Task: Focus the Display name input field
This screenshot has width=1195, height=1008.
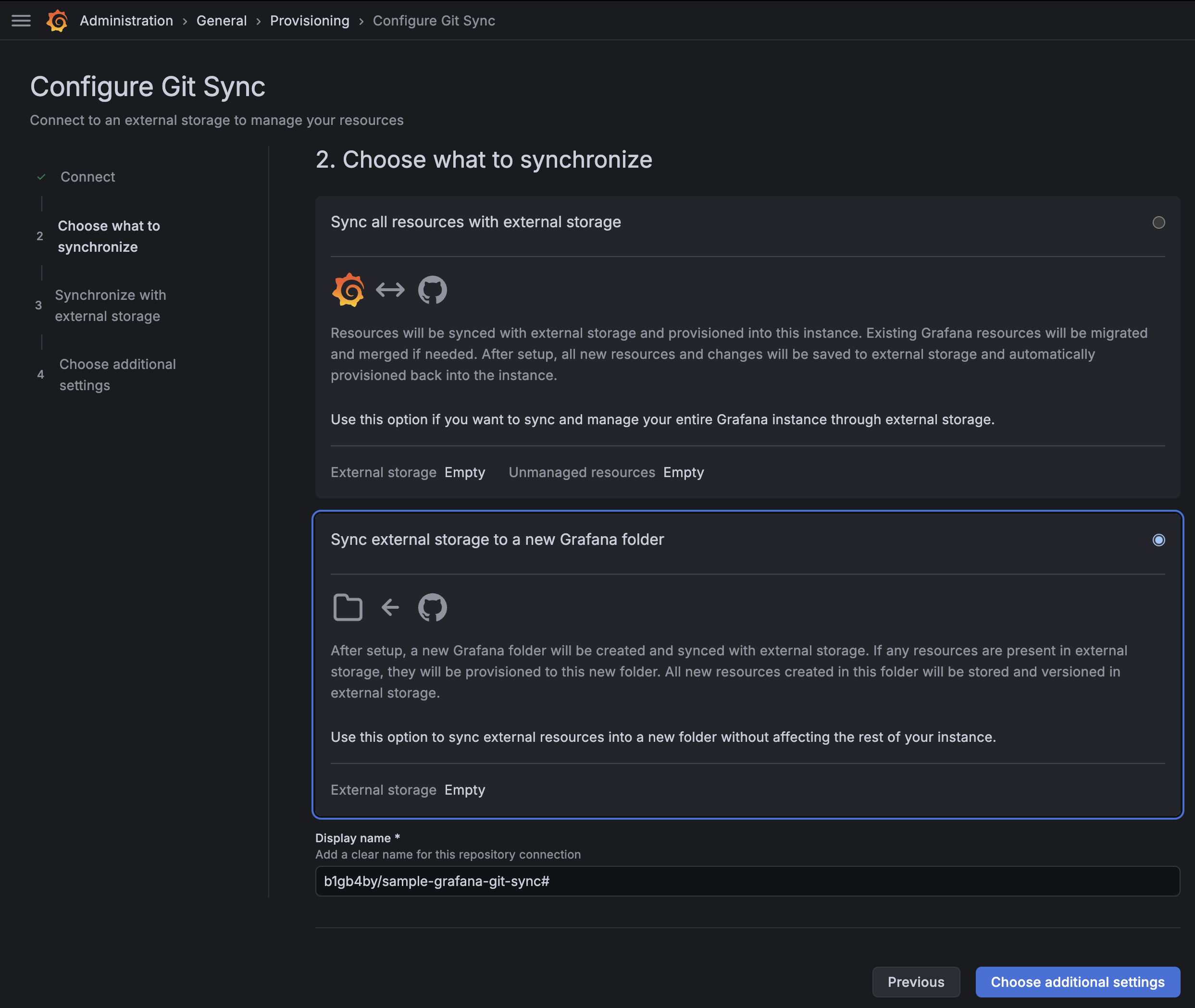Action: pos(747,881)
